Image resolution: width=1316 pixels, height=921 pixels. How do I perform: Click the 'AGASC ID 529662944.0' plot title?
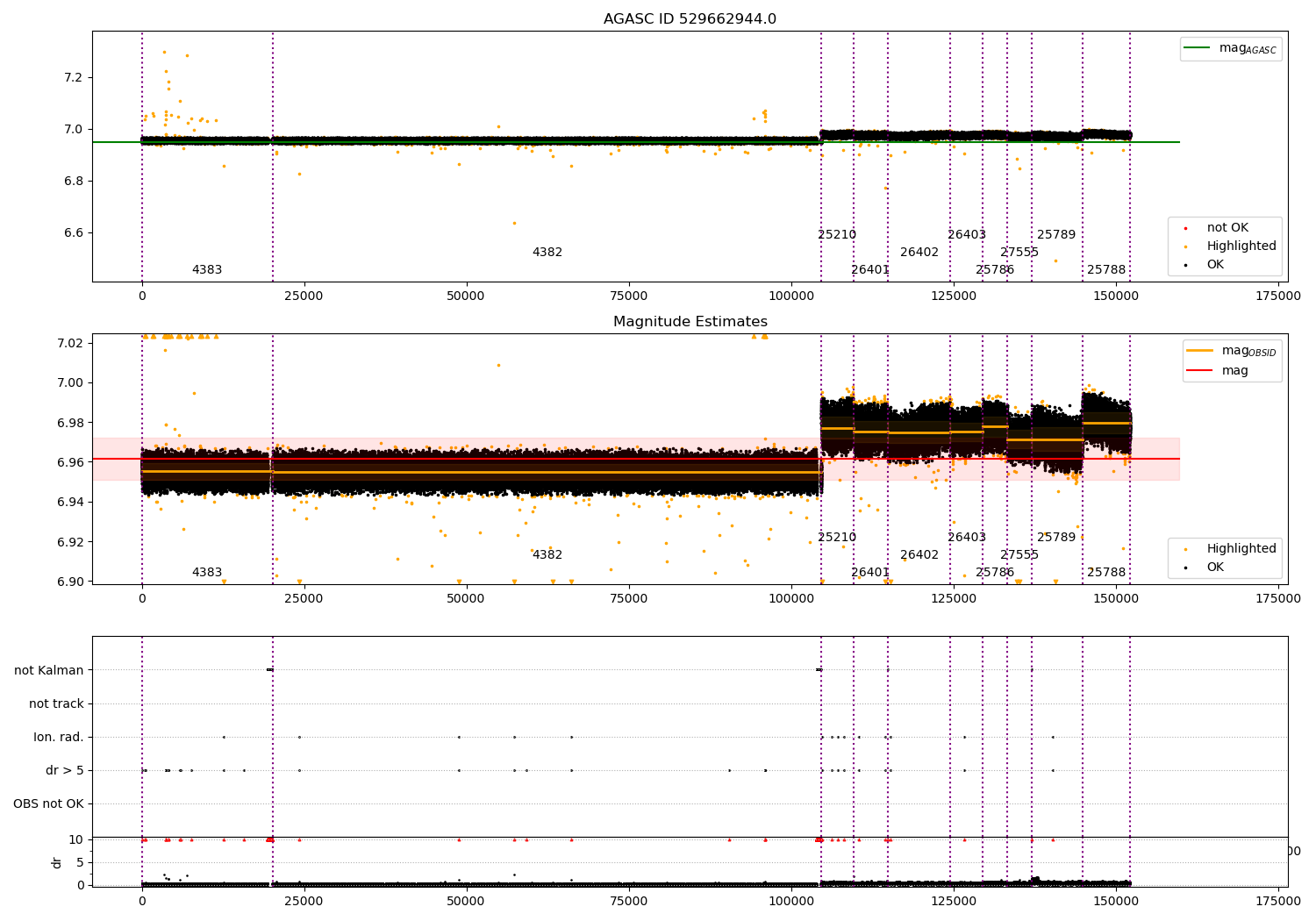[x=690, y=19]
